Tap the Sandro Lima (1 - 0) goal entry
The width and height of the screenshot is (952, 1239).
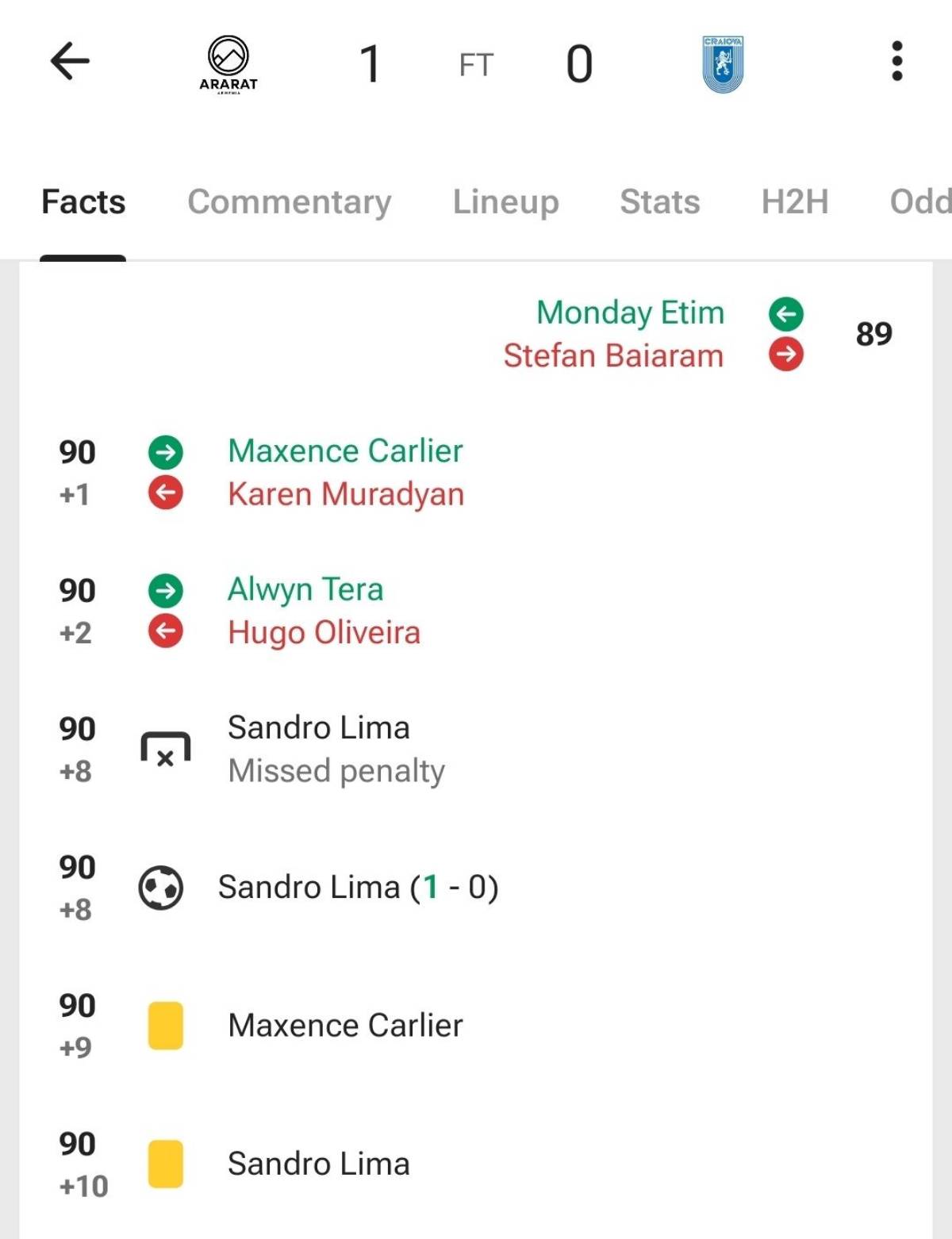click(x=359, y=888)
